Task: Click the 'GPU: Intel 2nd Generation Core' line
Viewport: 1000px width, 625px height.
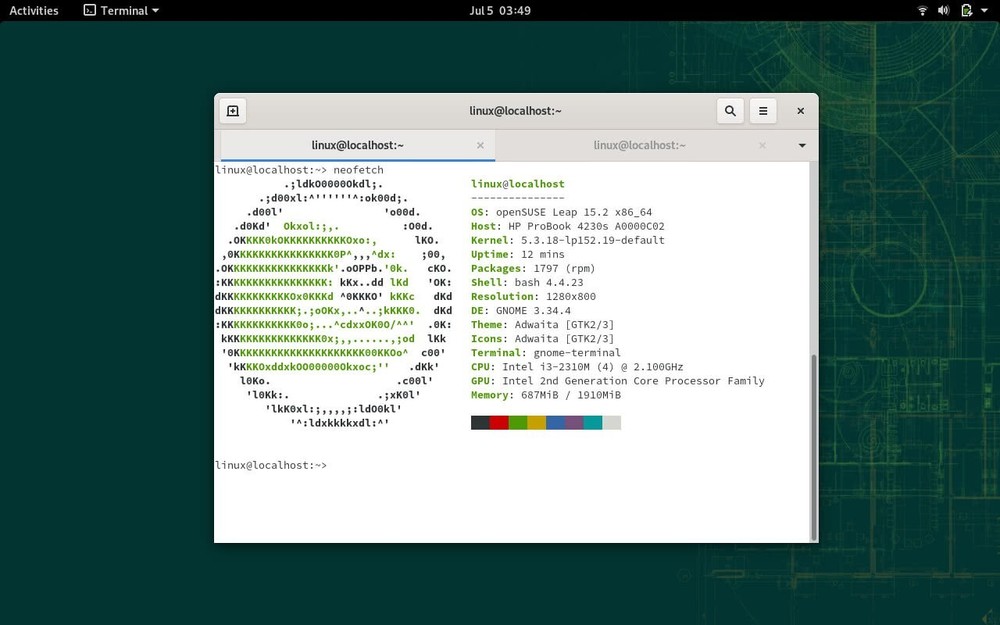Action: coord(618,381)
